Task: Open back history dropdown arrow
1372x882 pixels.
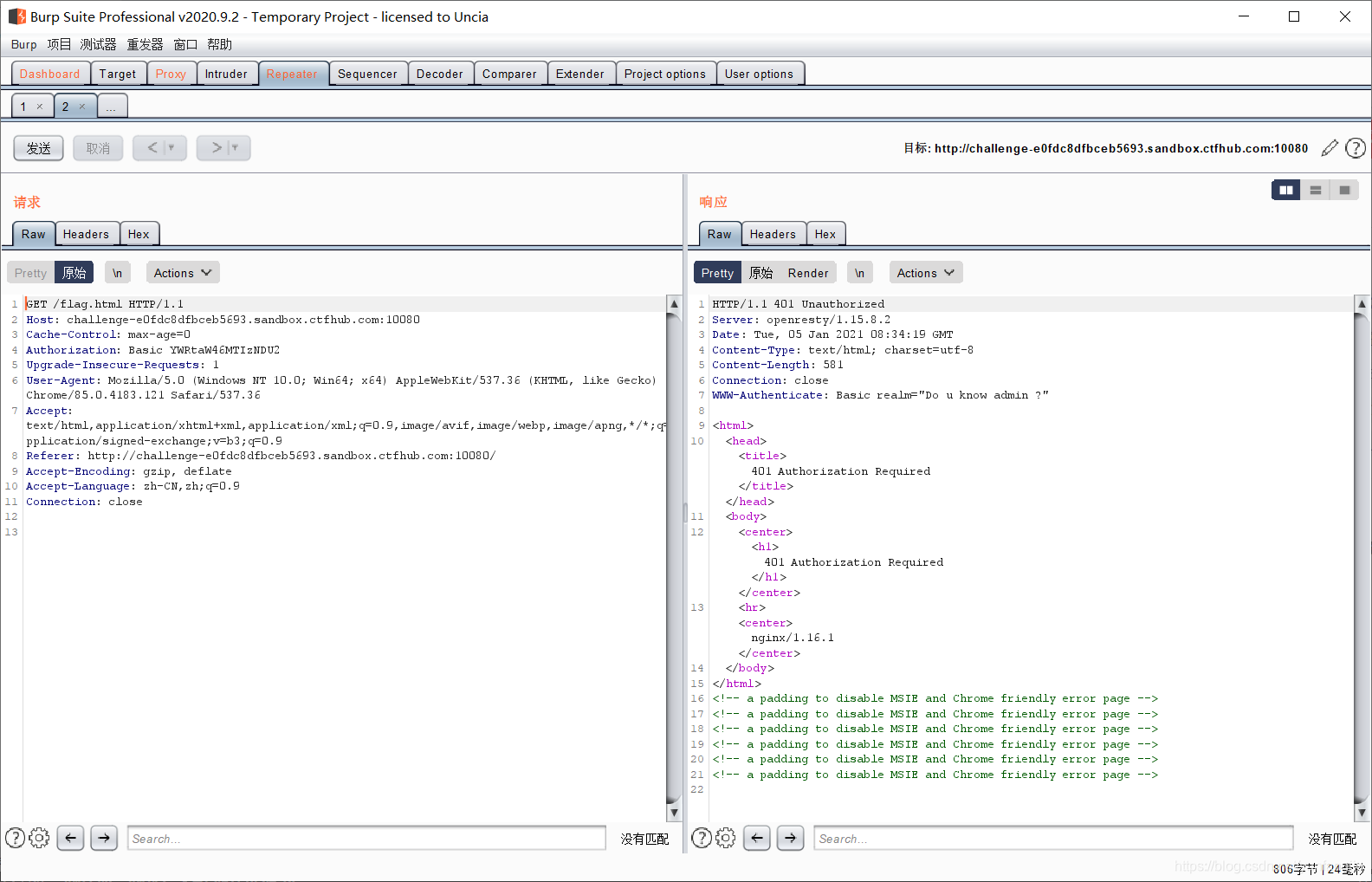Action: click(x=171, y=148)
